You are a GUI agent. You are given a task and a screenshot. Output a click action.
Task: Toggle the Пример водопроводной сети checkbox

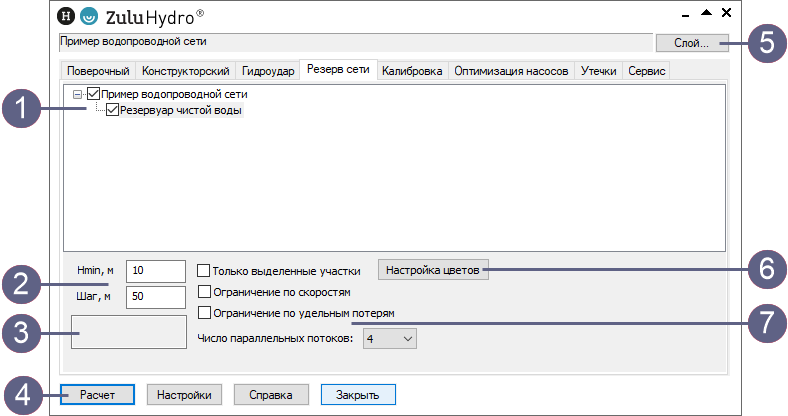pyautogui.click(x=94, y=94)
